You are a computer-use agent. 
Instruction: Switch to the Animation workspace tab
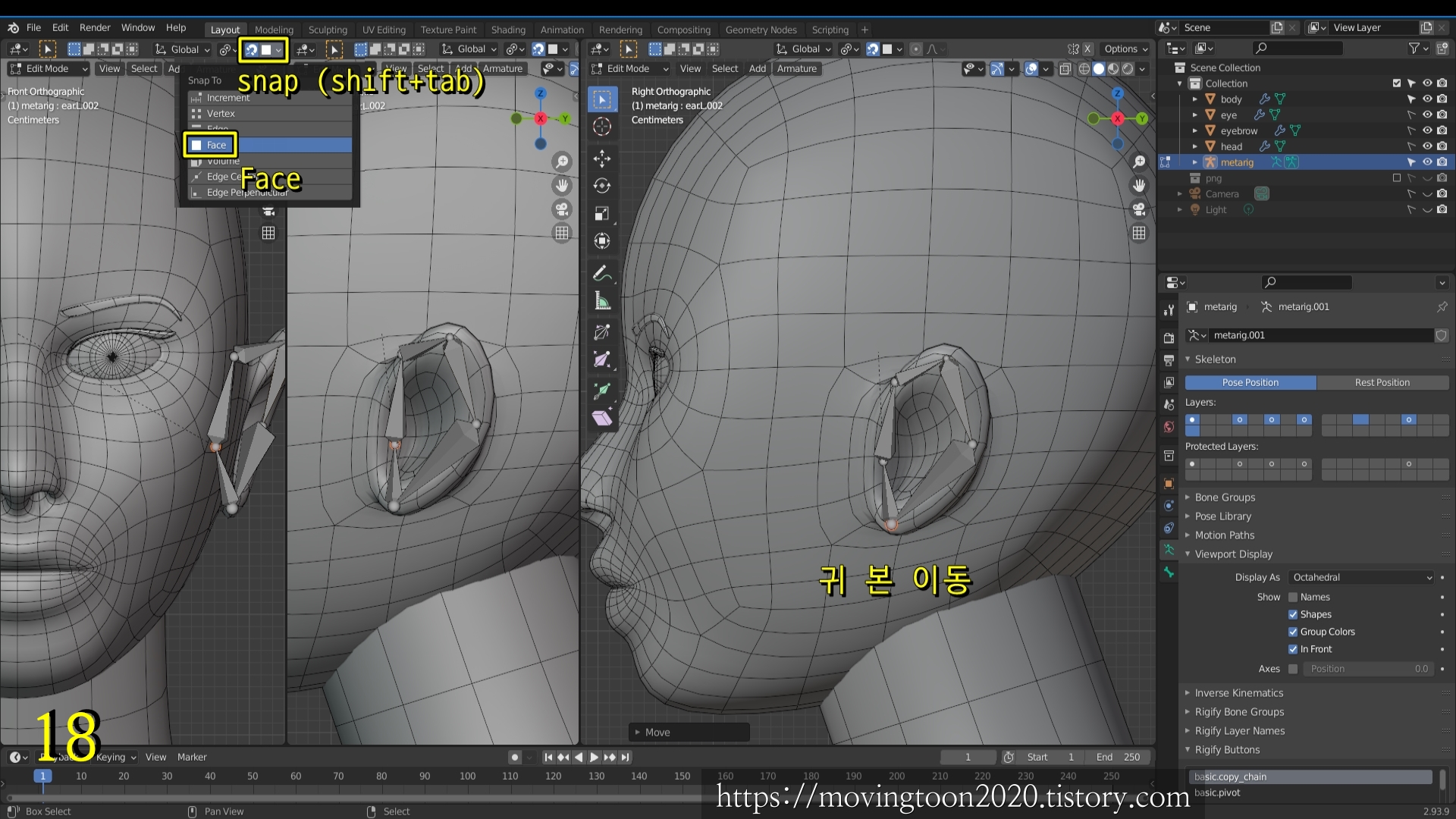[562, 30]
